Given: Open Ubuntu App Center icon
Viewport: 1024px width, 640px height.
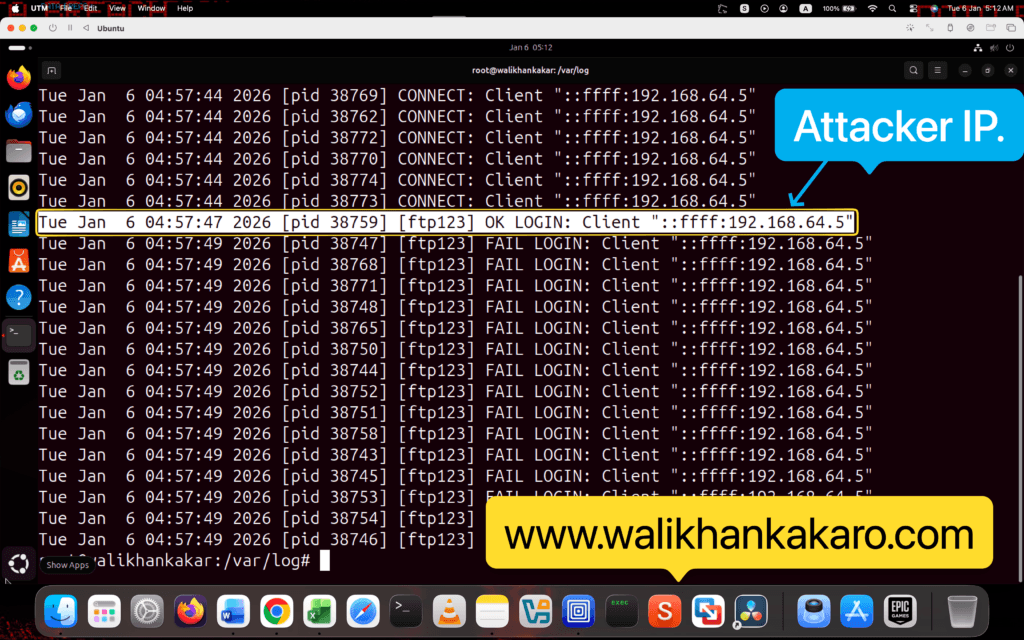Looking at the screenshot, I should (19, 260).
